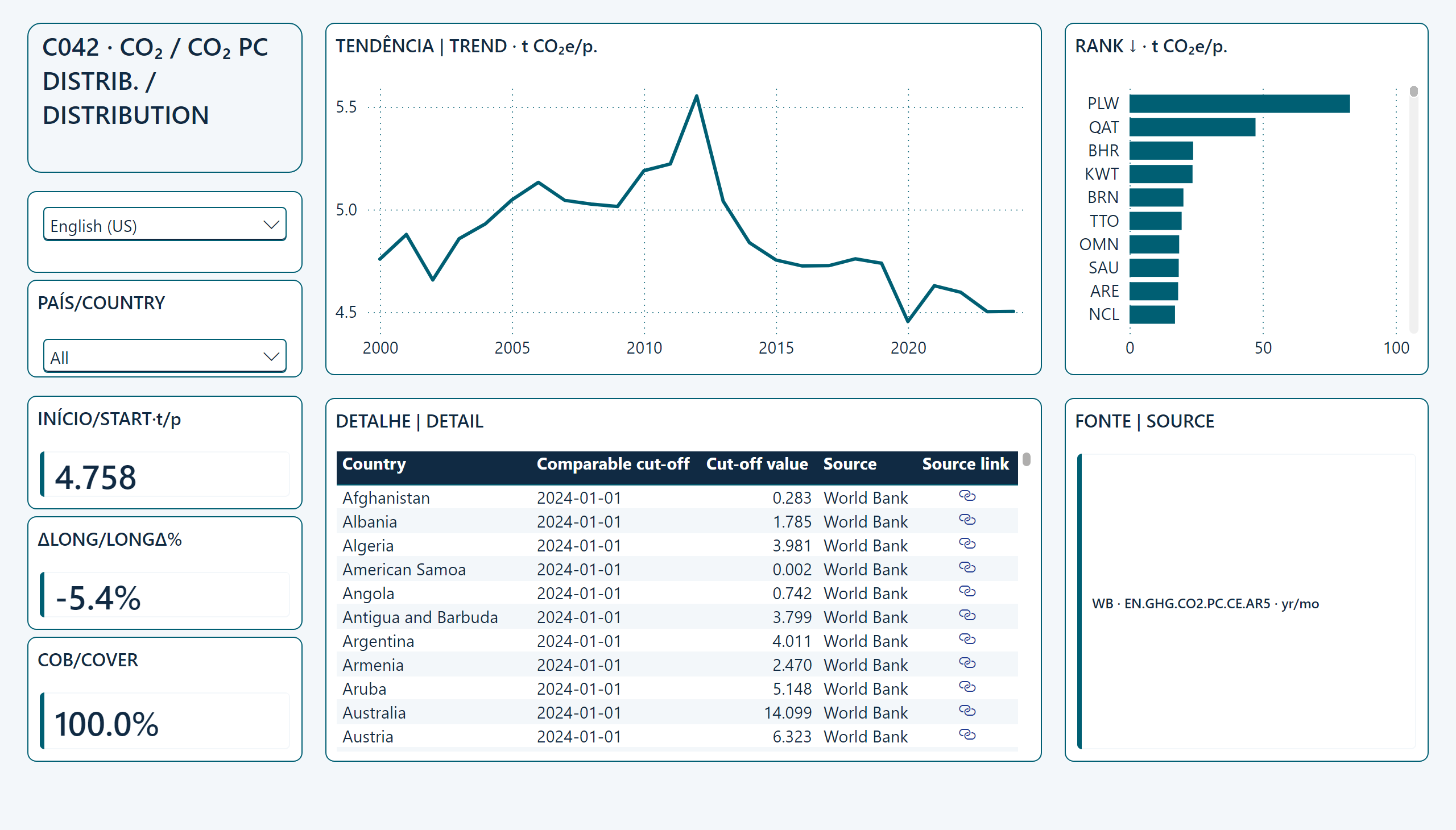
Task: Click the Fonte | Source card title
Action: pos(1145,421)
